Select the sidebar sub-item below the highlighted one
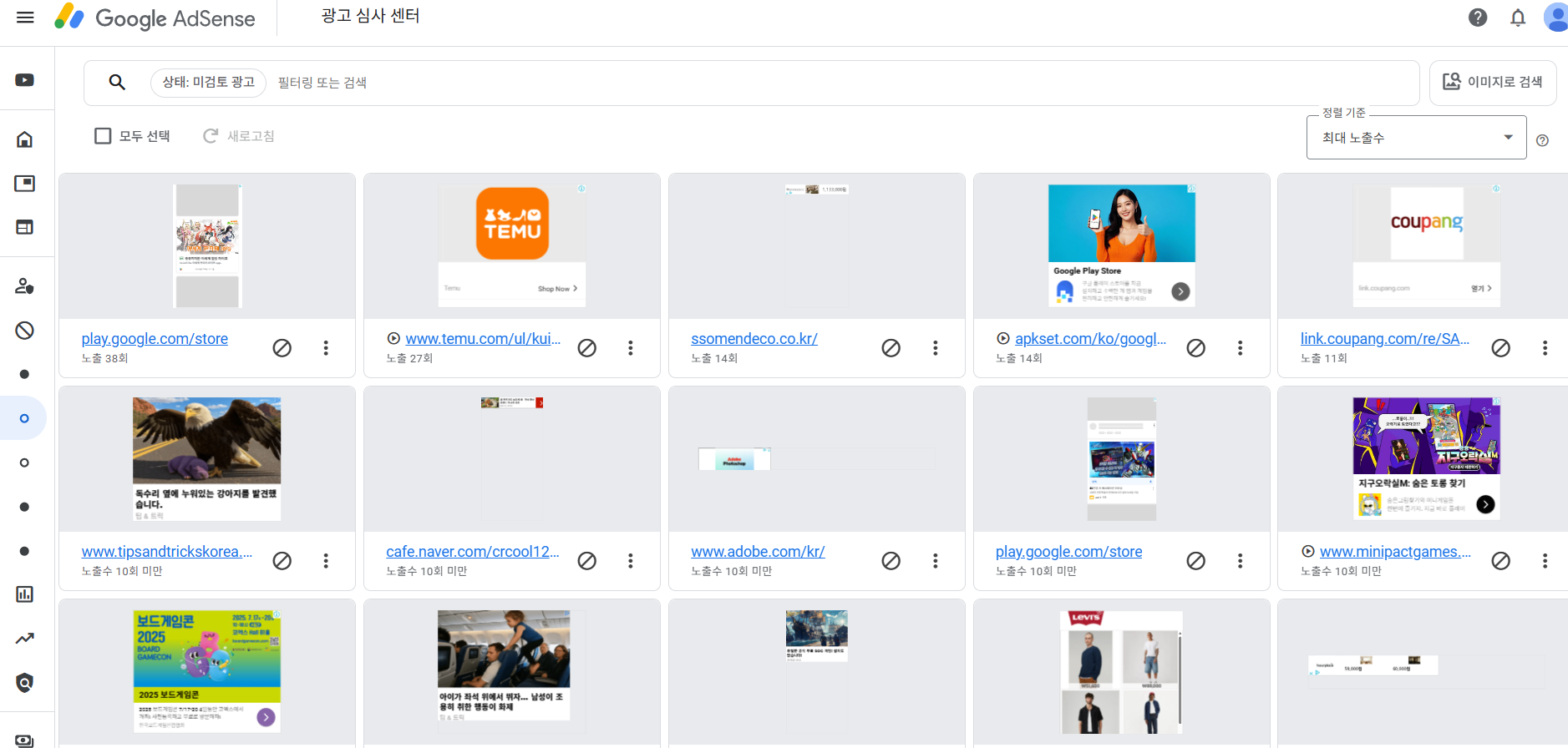The image size is (1568, 748). 24,462
